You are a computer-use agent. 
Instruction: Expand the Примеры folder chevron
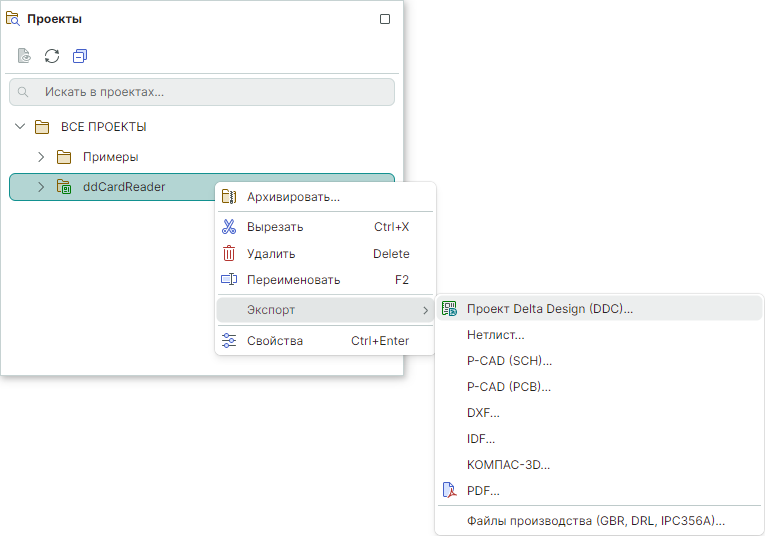[x=41, y=157]
